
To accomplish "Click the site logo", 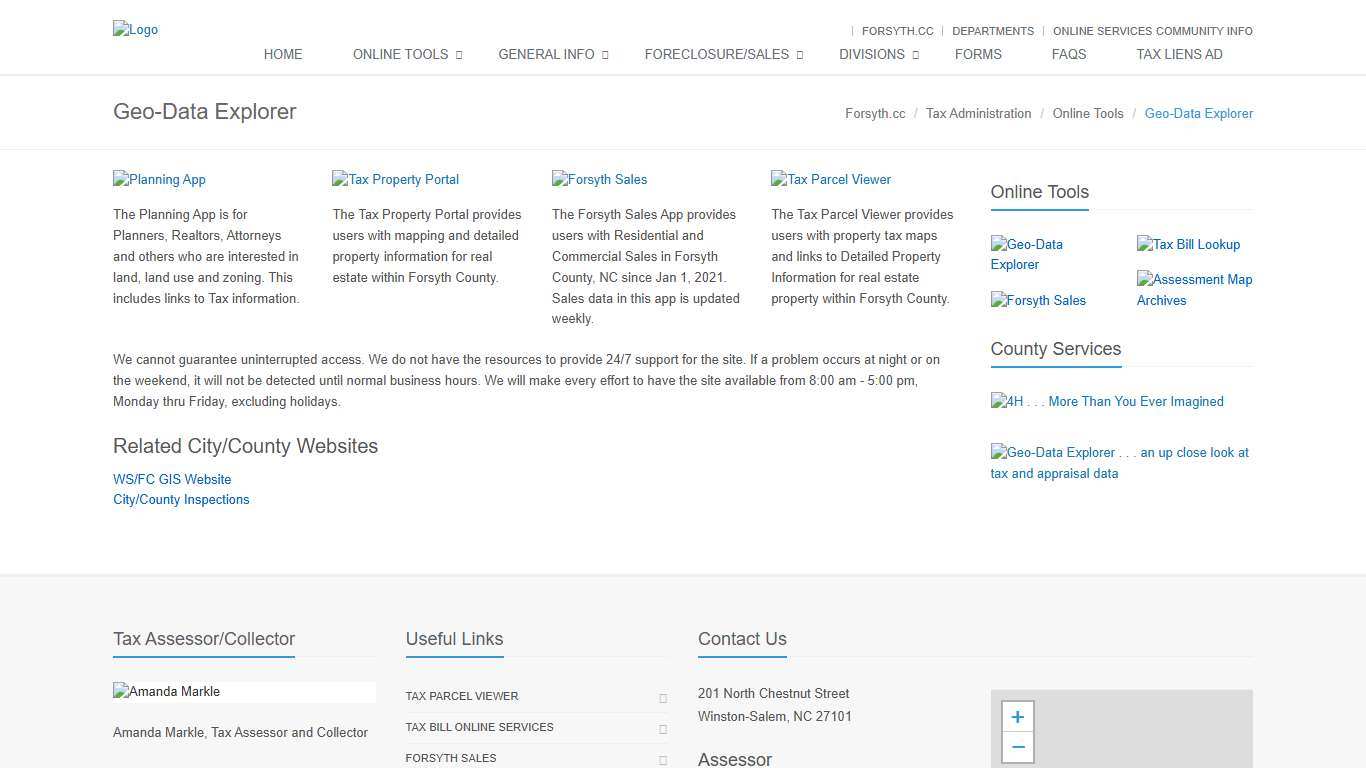I will coord(135,29).
